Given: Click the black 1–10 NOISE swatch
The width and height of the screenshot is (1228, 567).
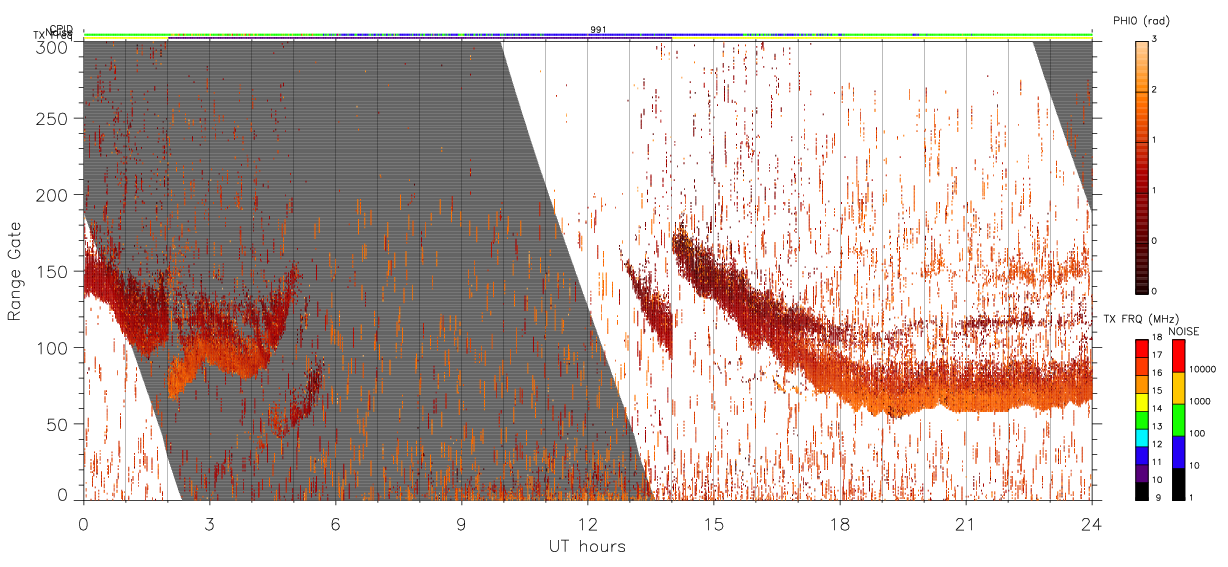Looking at the screenshot, I should point(1178,482).
